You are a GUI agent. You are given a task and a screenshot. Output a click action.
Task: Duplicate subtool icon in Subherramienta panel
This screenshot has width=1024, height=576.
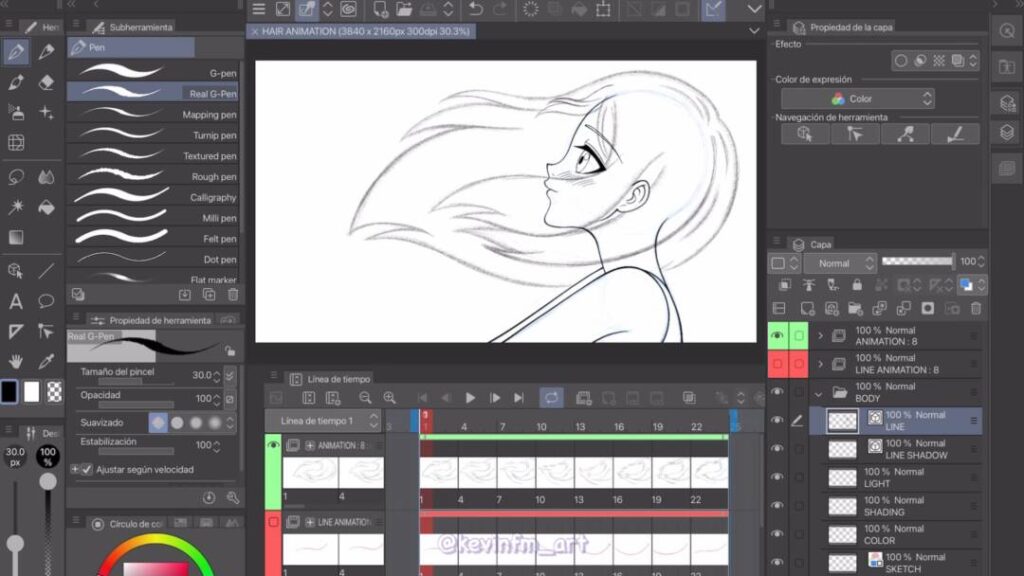tap(209, 295)
